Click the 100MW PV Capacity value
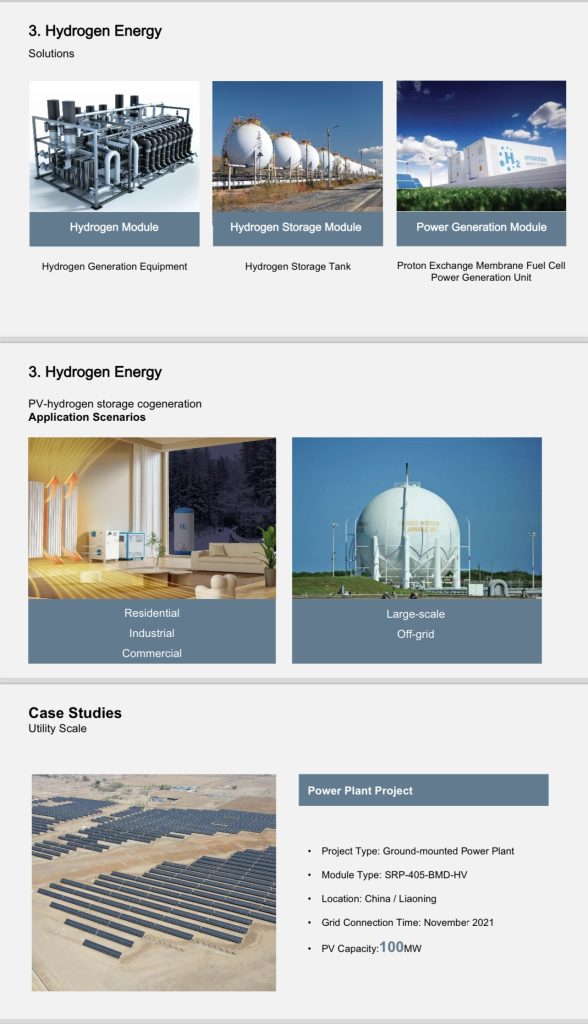 400,947
